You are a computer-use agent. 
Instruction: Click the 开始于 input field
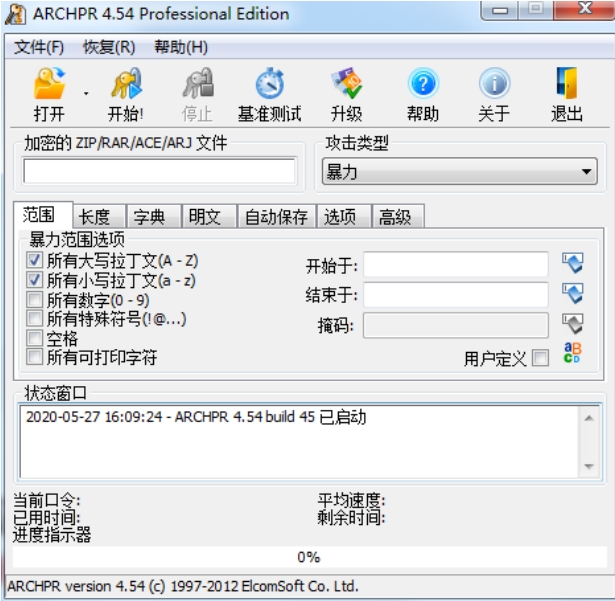point(456,264)
